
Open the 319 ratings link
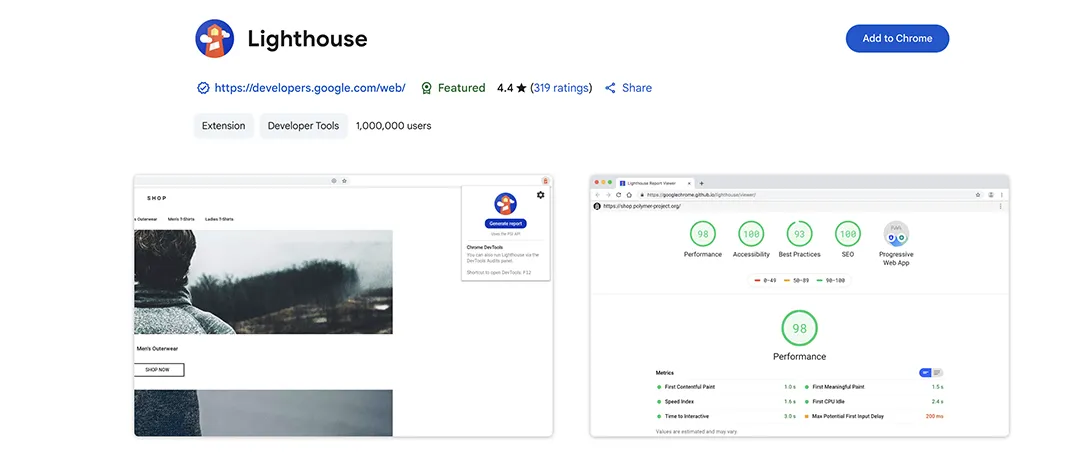(x=560, y=88)
